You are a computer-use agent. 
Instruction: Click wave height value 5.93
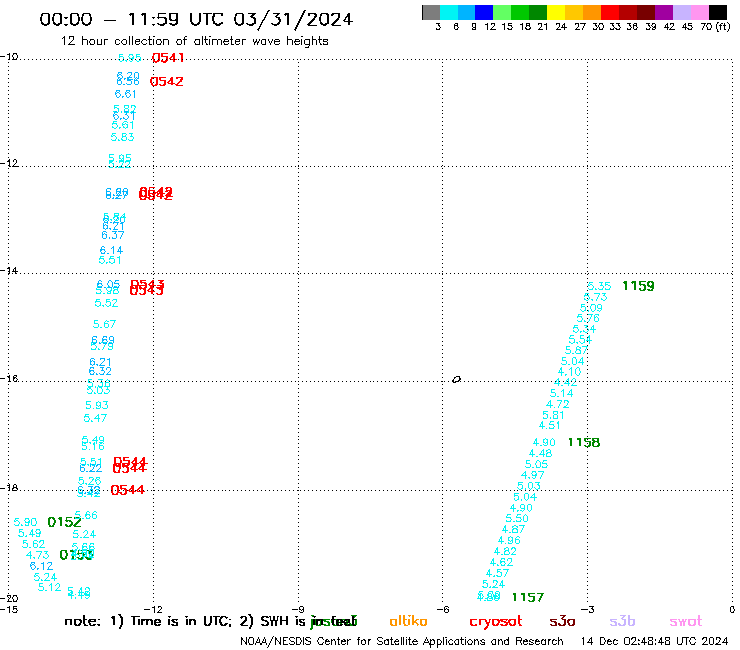pos(97,405)
